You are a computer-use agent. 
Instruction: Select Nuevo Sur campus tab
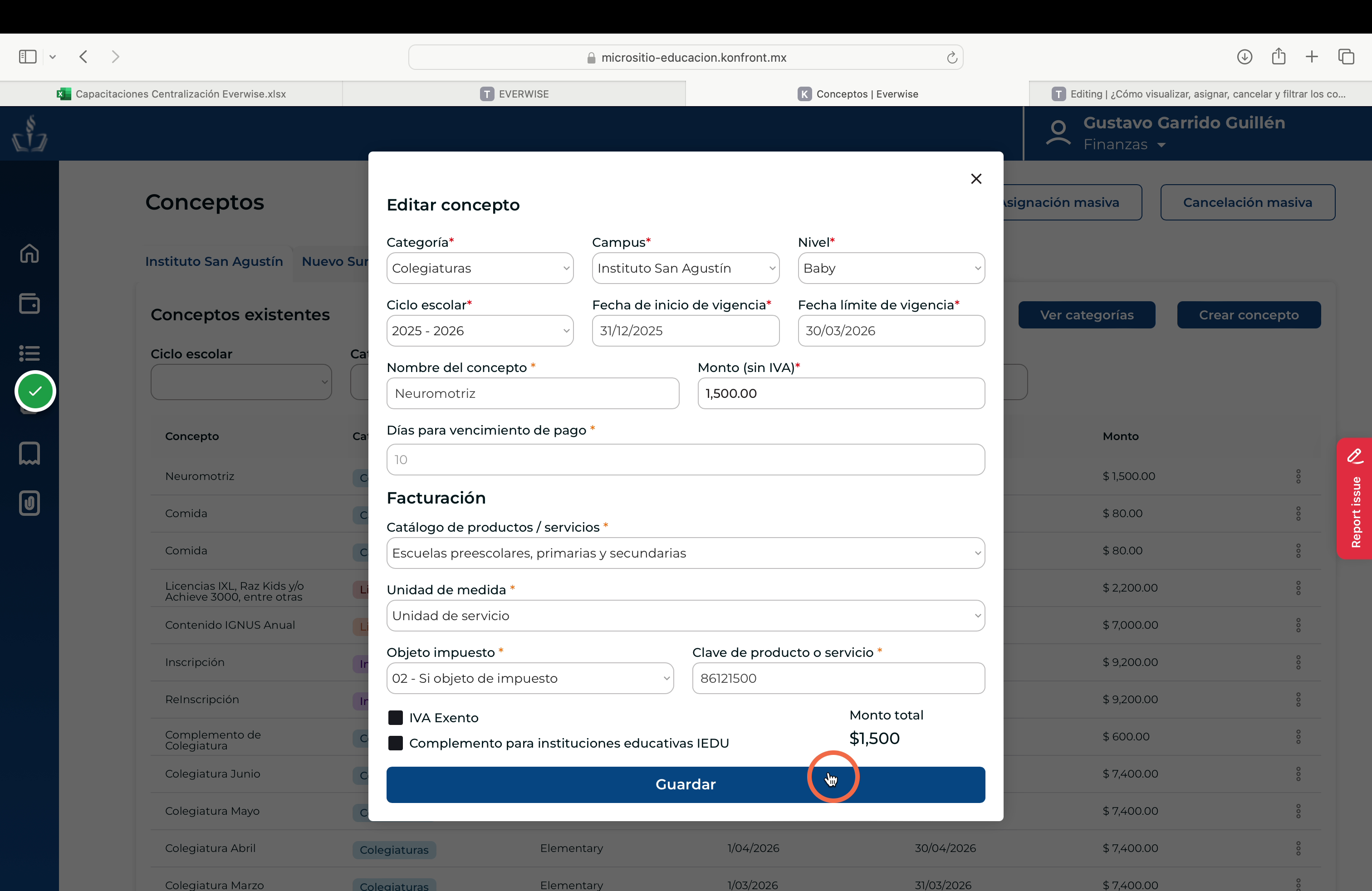(334, 262)
